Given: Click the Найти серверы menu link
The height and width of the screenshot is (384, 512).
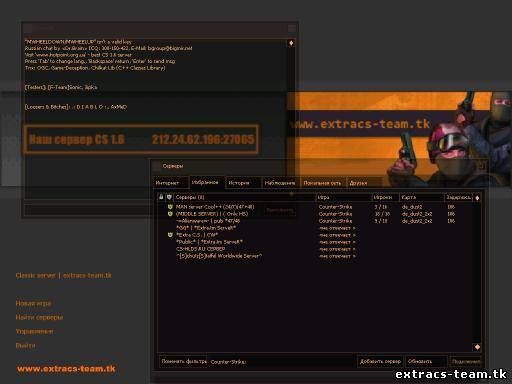Looking at the screenshot, I should pyautogui.click(x=39, y=317).
